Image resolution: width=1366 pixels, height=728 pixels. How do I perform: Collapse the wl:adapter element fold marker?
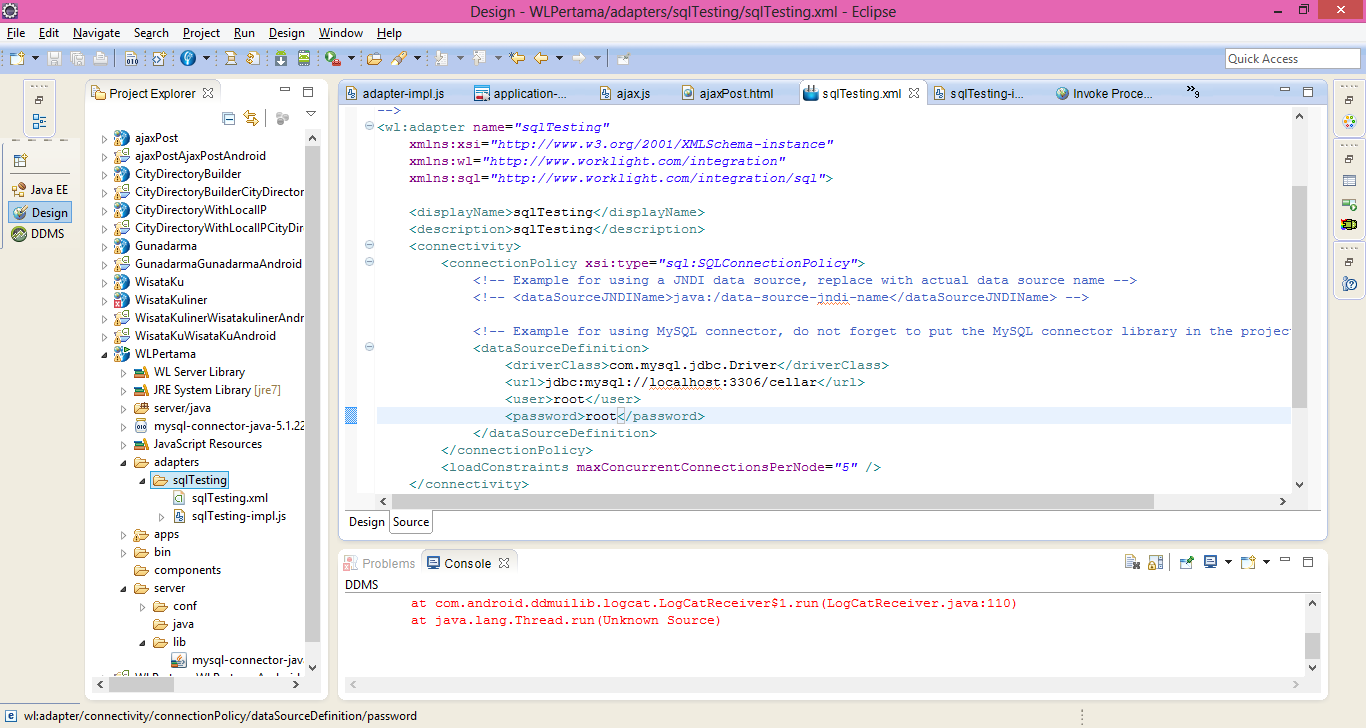[370, 127]
